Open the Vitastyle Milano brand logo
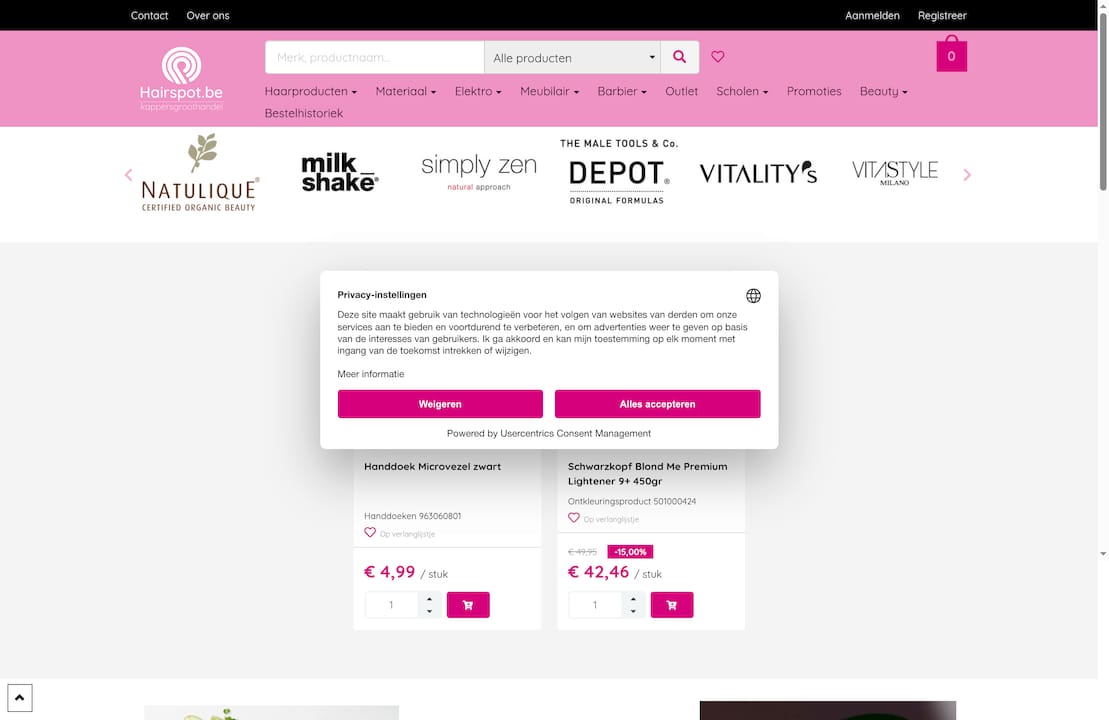 895,173
